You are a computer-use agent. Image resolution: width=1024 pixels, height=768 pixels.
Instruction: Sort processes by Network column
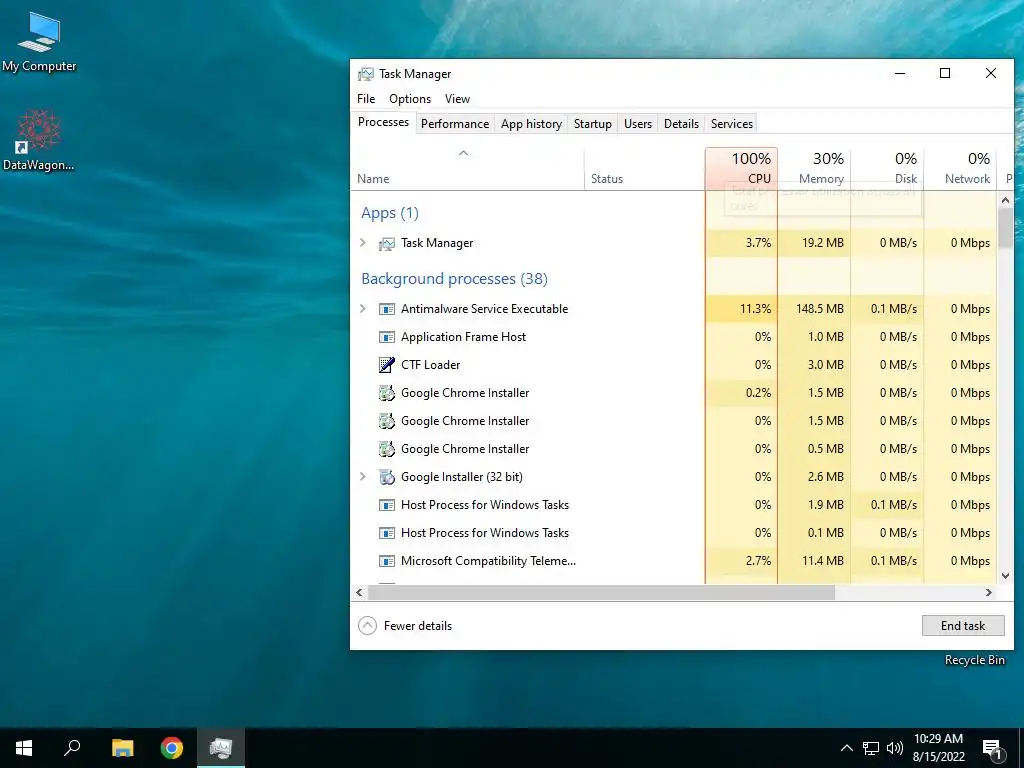(961, 168)
